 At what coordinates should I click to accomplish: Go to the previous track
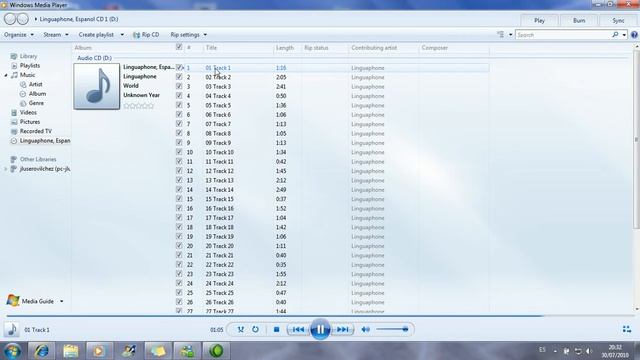pos(298,329)
